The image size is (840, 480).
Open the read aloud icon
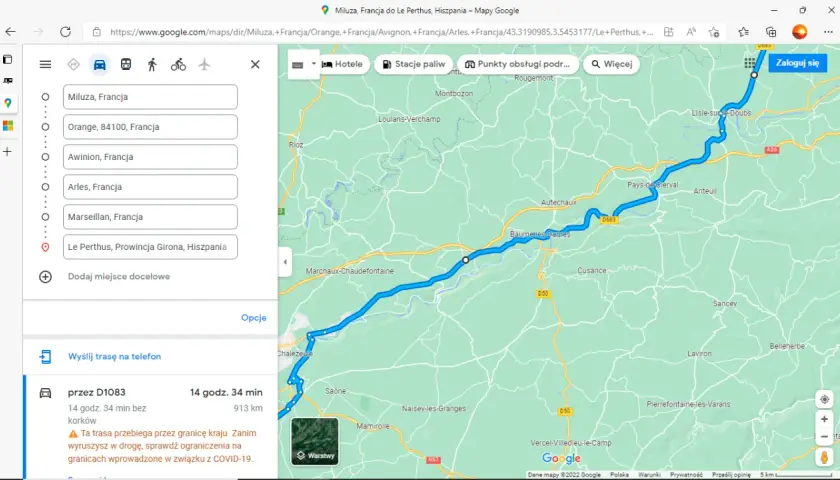(x=691, y=32)
